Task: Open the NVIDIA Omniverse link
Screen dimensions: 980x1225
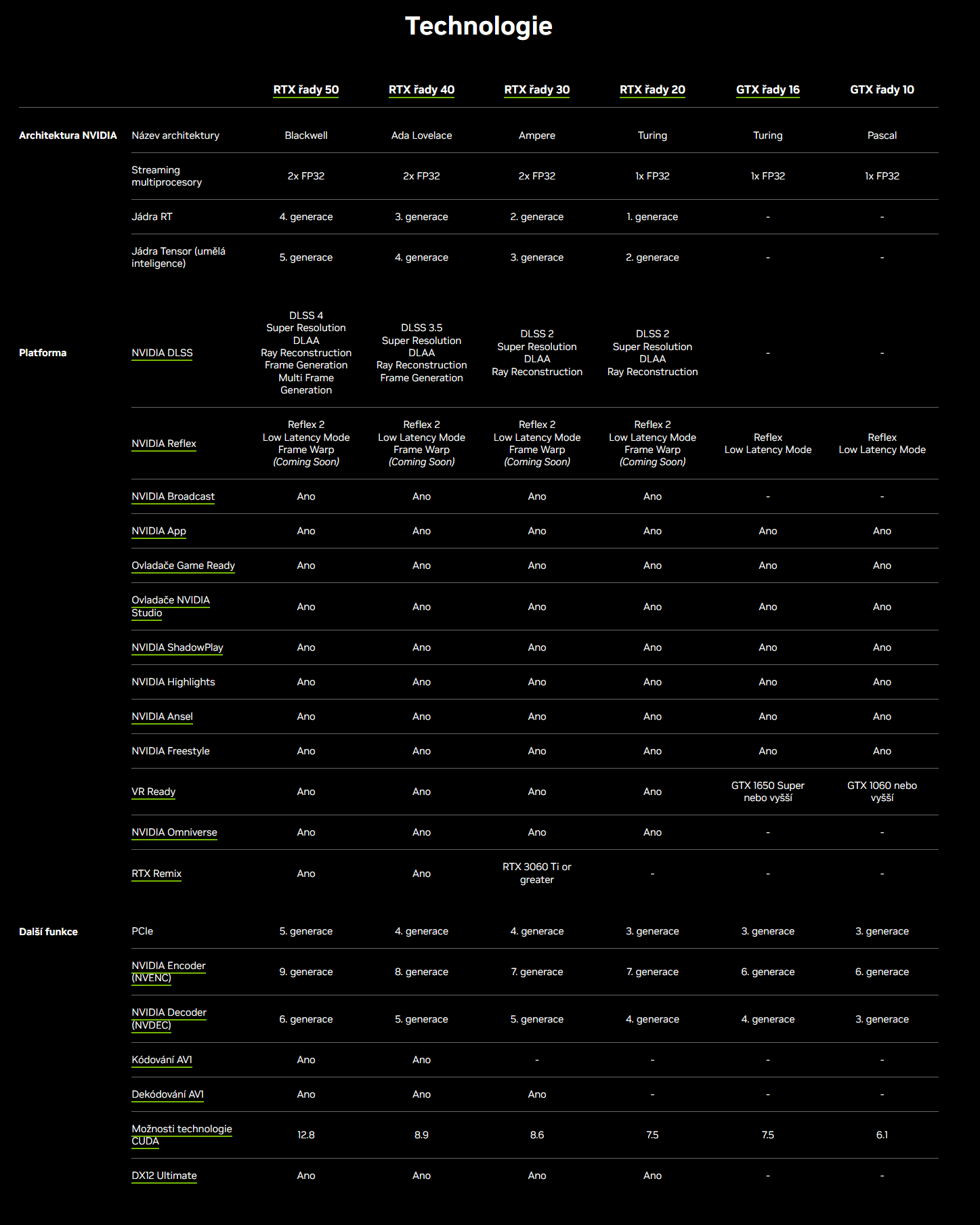Action: pyautogui.click(x=174, y=832)
